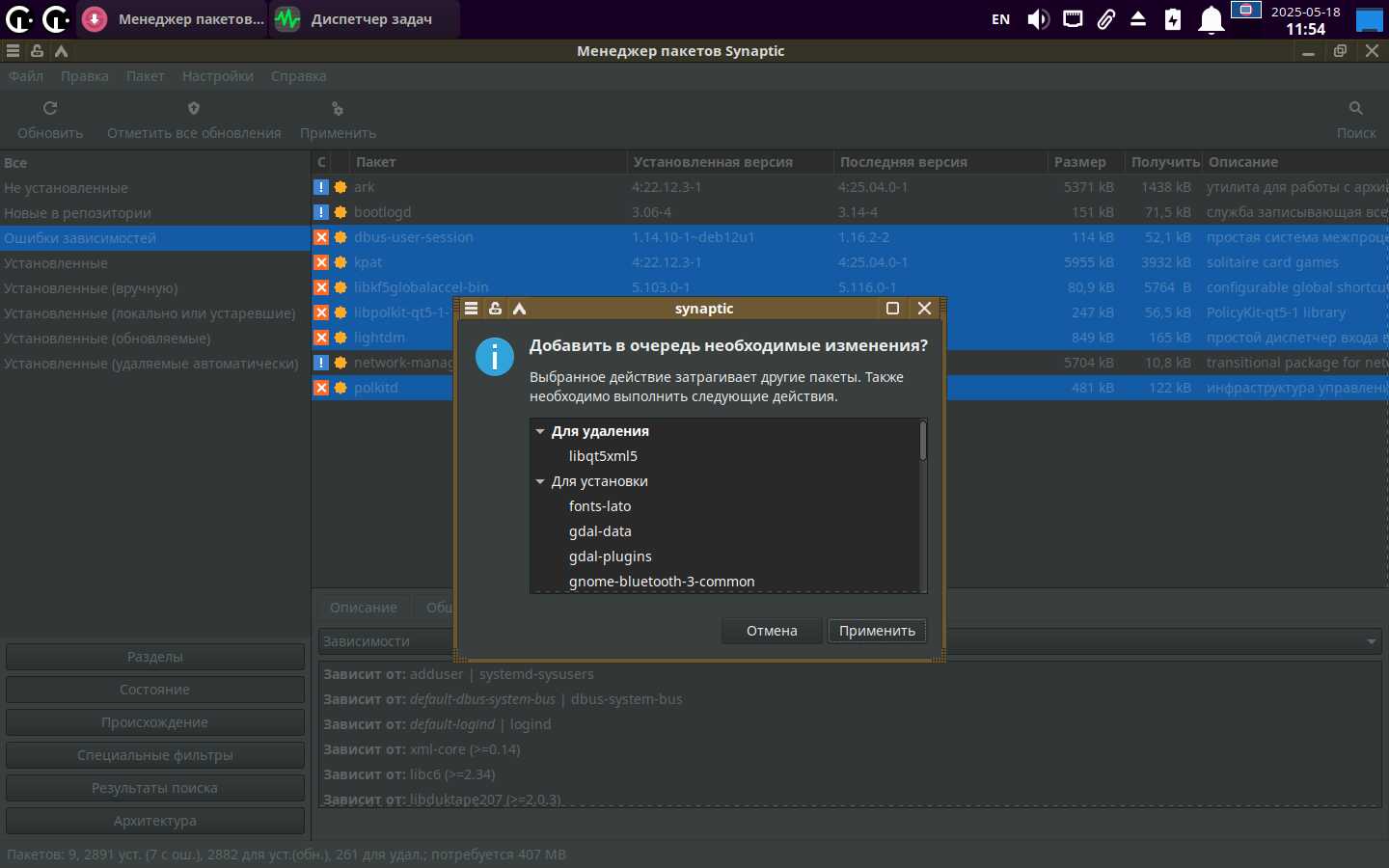Select libqt5xml5 in the removal list
This screenshot has height=868, width=1389.
coord(603,456)
